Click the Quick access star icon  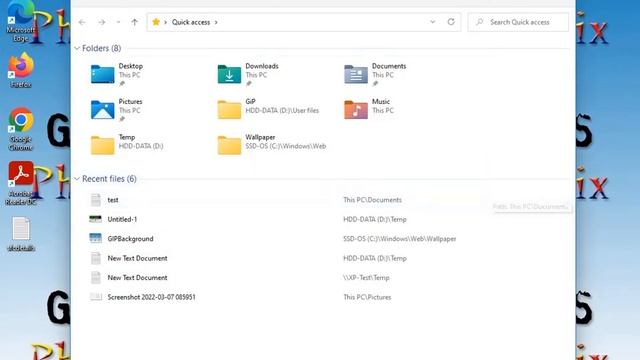coord(156,22)
